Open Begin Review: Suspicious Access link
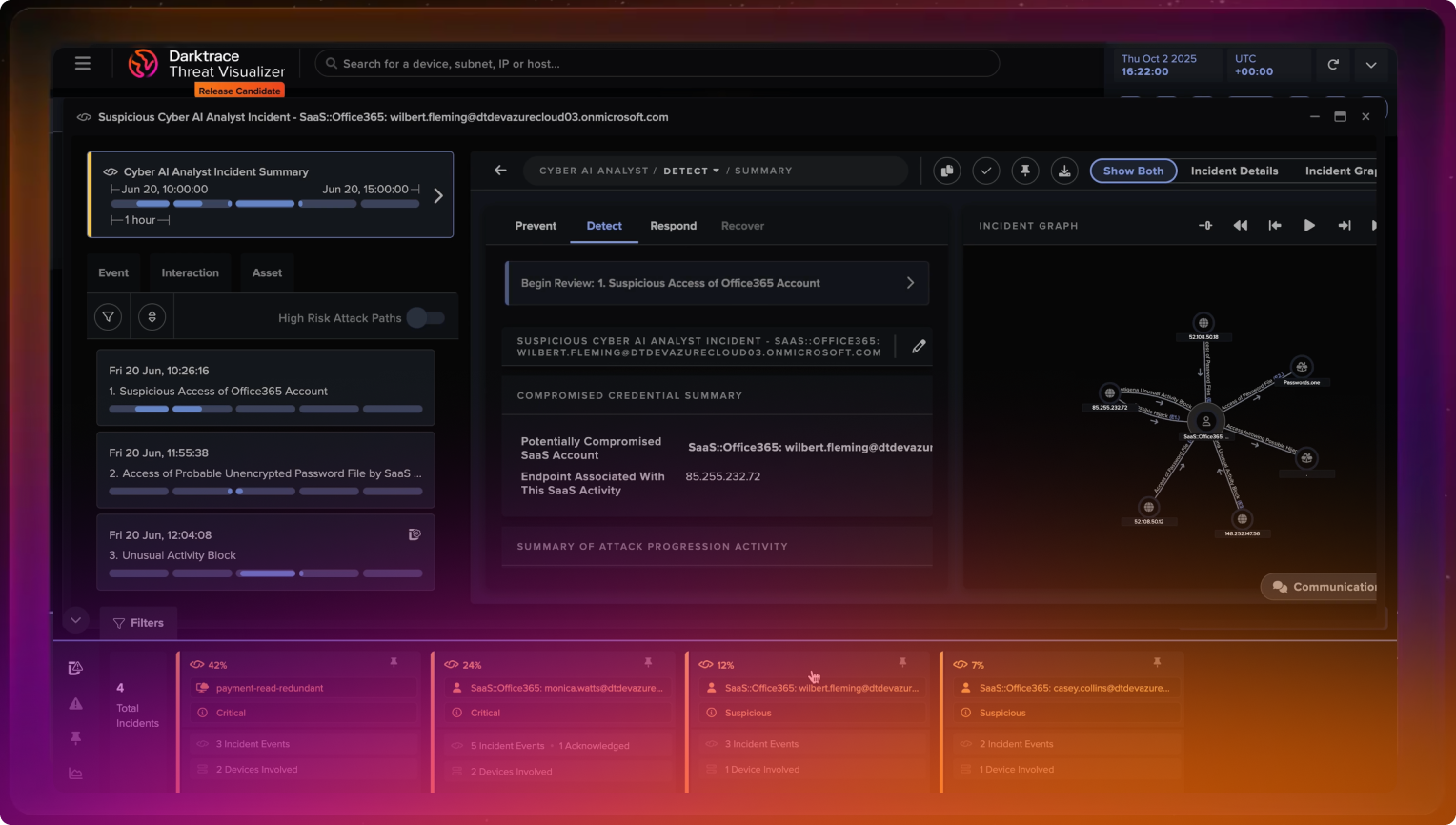Viewport: 1456px width, 825px height. (717, 283)
